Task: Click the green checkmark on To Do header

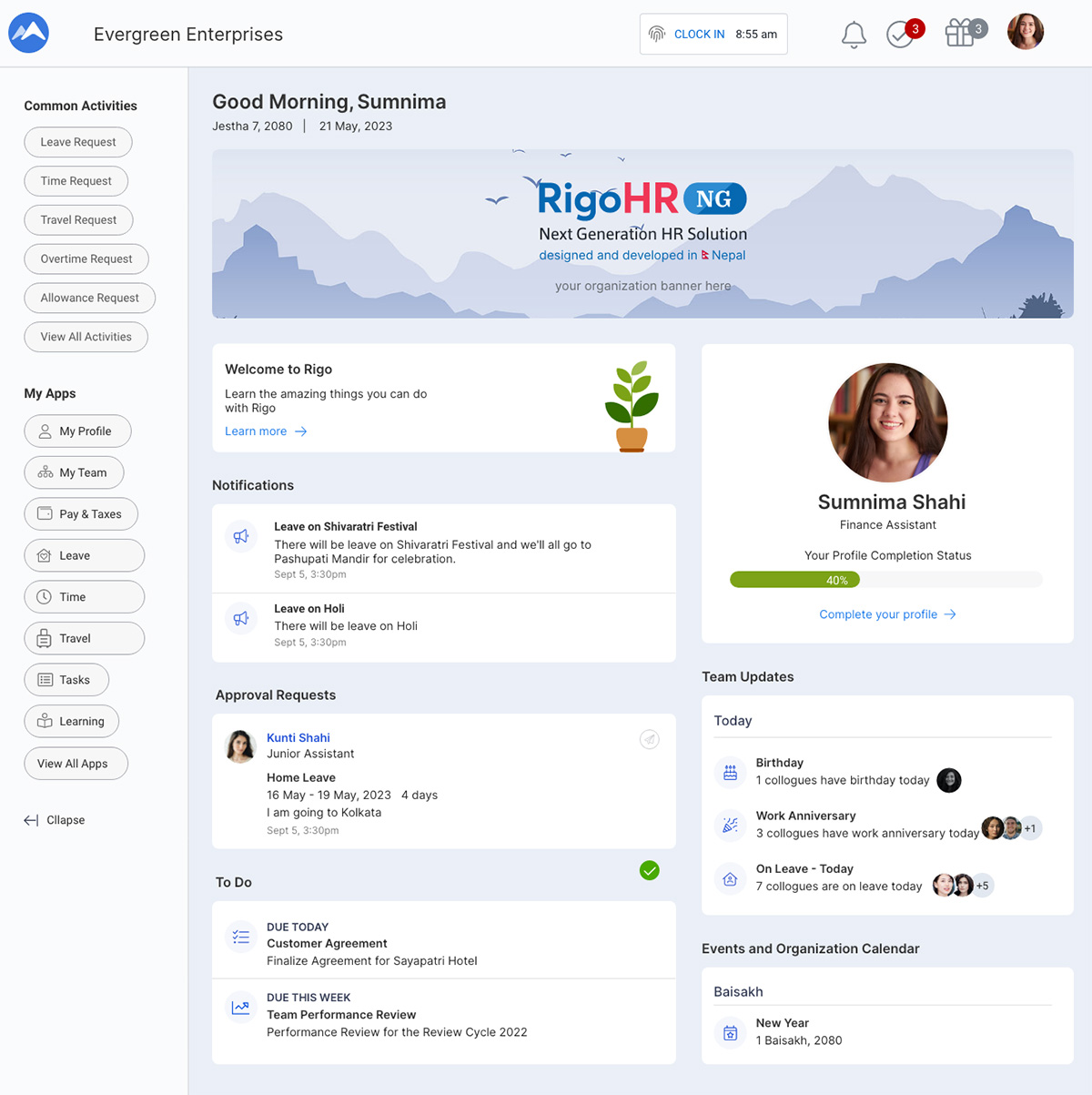Action: click(x=649, y=871)
